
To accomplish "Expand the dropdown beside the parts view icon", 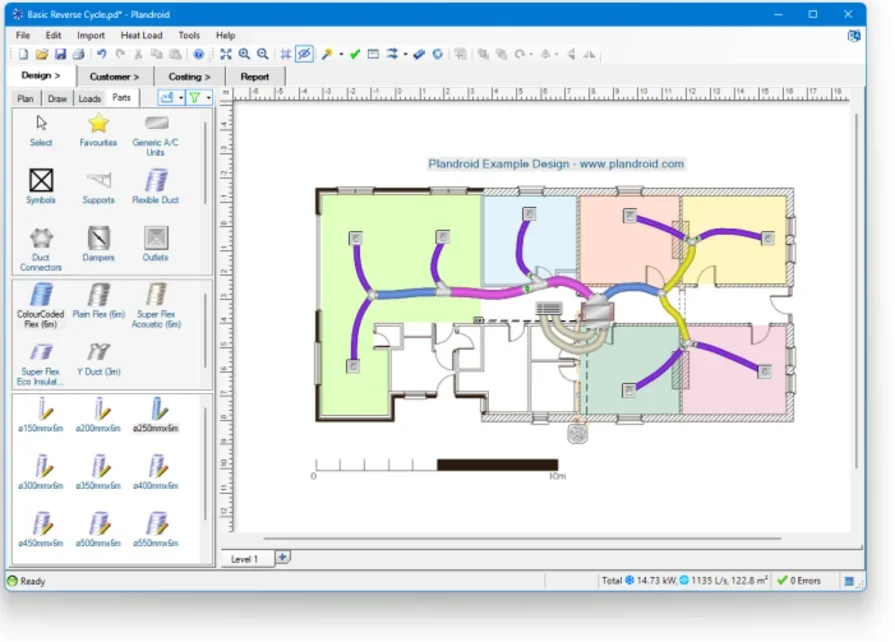I will pos(181,98).
